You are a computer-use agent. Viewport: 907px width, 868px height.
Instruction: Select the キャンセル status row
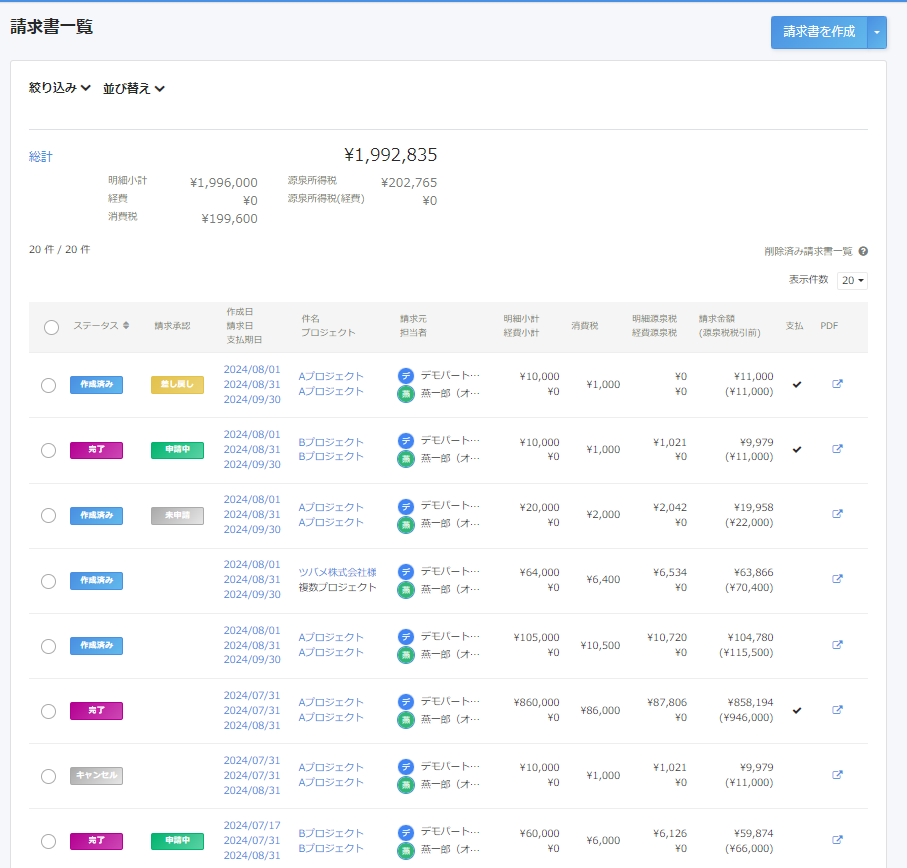click(x=49, y=776)
